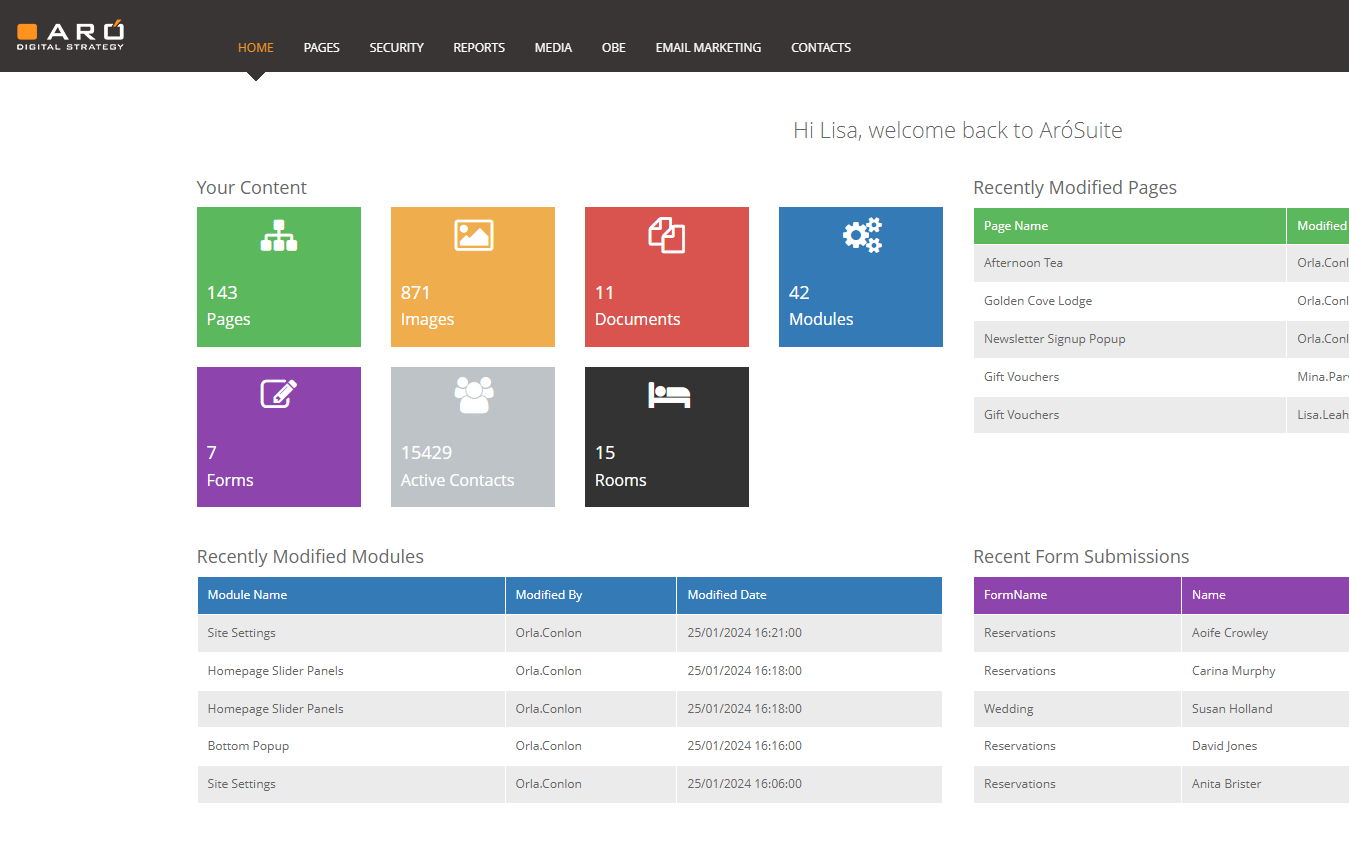The width and height of the screenshot is (1349, 844).
Task: Open the Security menu
Action: tap(396, 47)
